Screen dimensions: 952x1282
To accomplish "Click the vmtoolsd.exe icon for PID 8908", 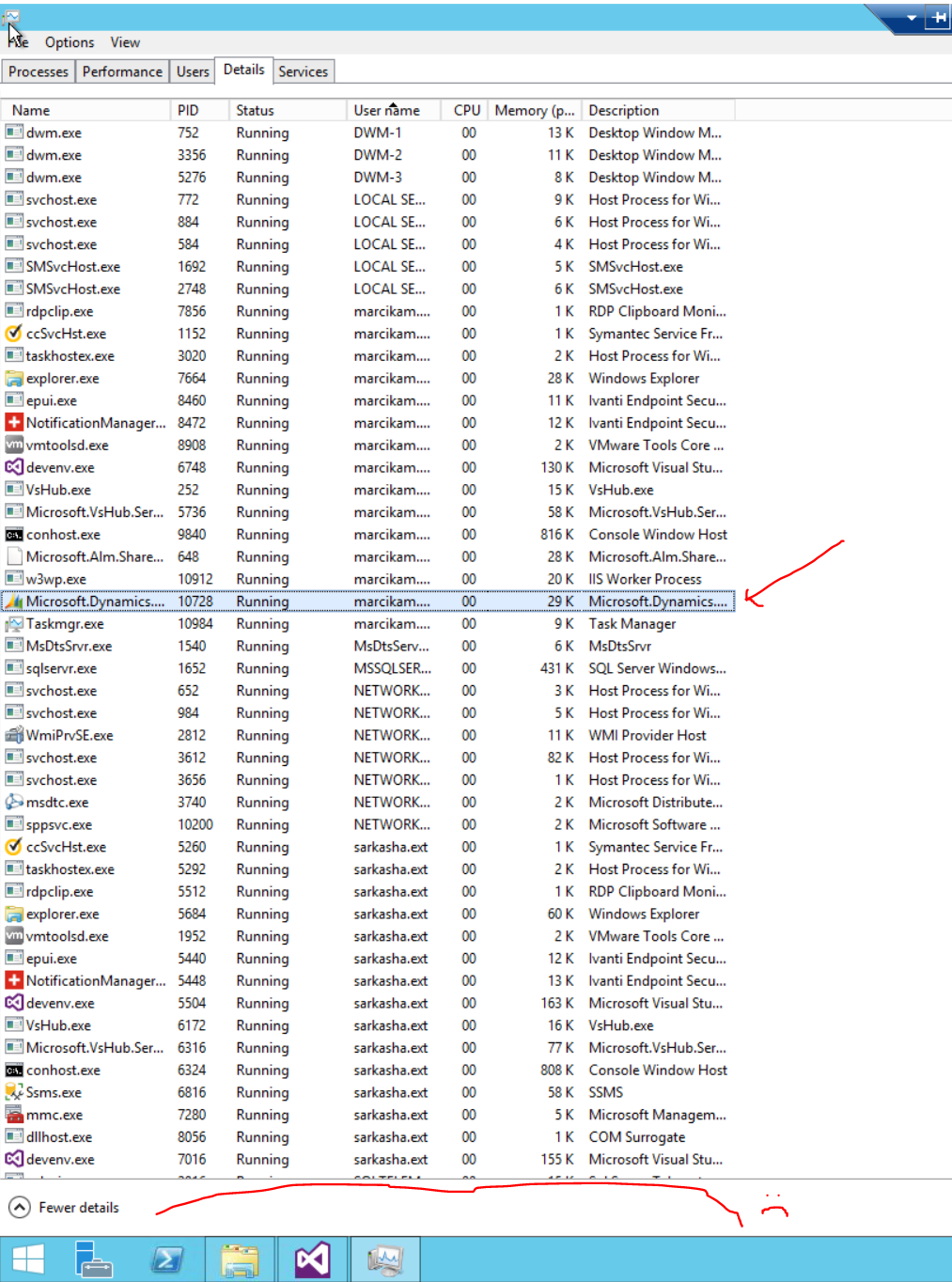I will point(14,445).
